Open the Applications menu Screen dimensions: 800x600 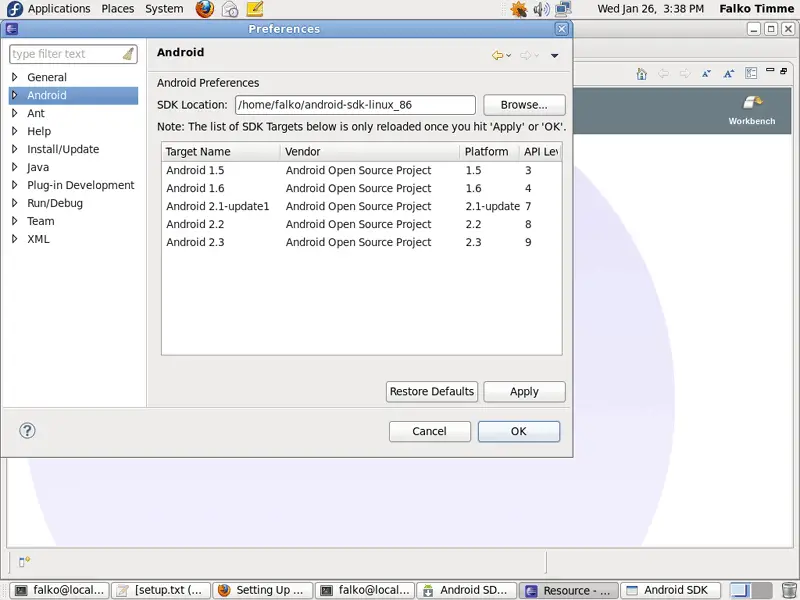[59, 9]
